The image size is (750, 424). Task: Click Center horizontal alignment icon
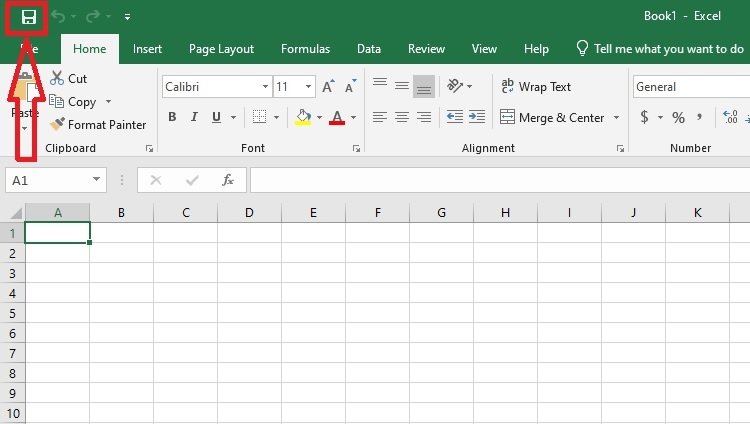(402, 117)
